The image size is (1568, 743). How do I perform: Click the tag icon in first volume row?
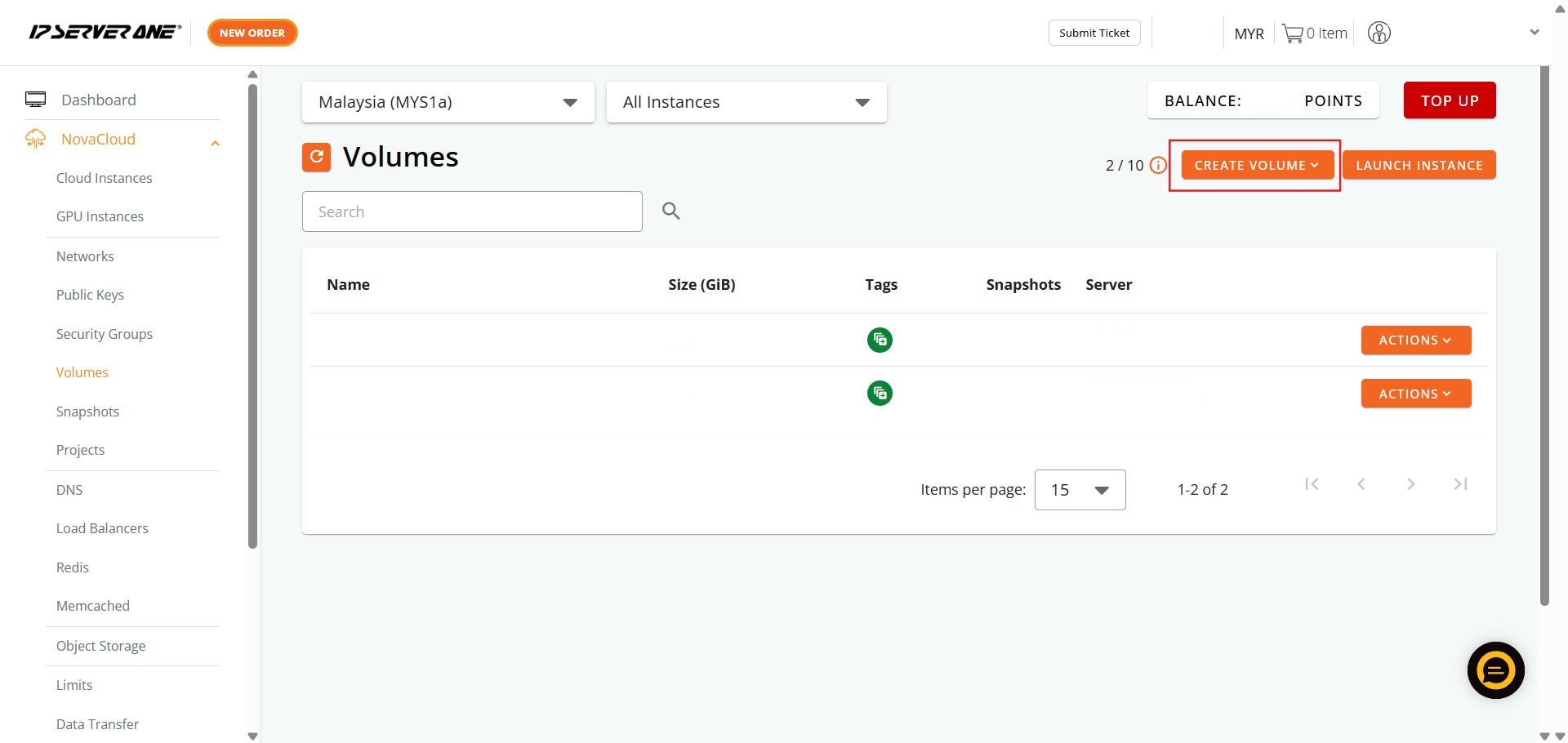[x=880, y=340]
